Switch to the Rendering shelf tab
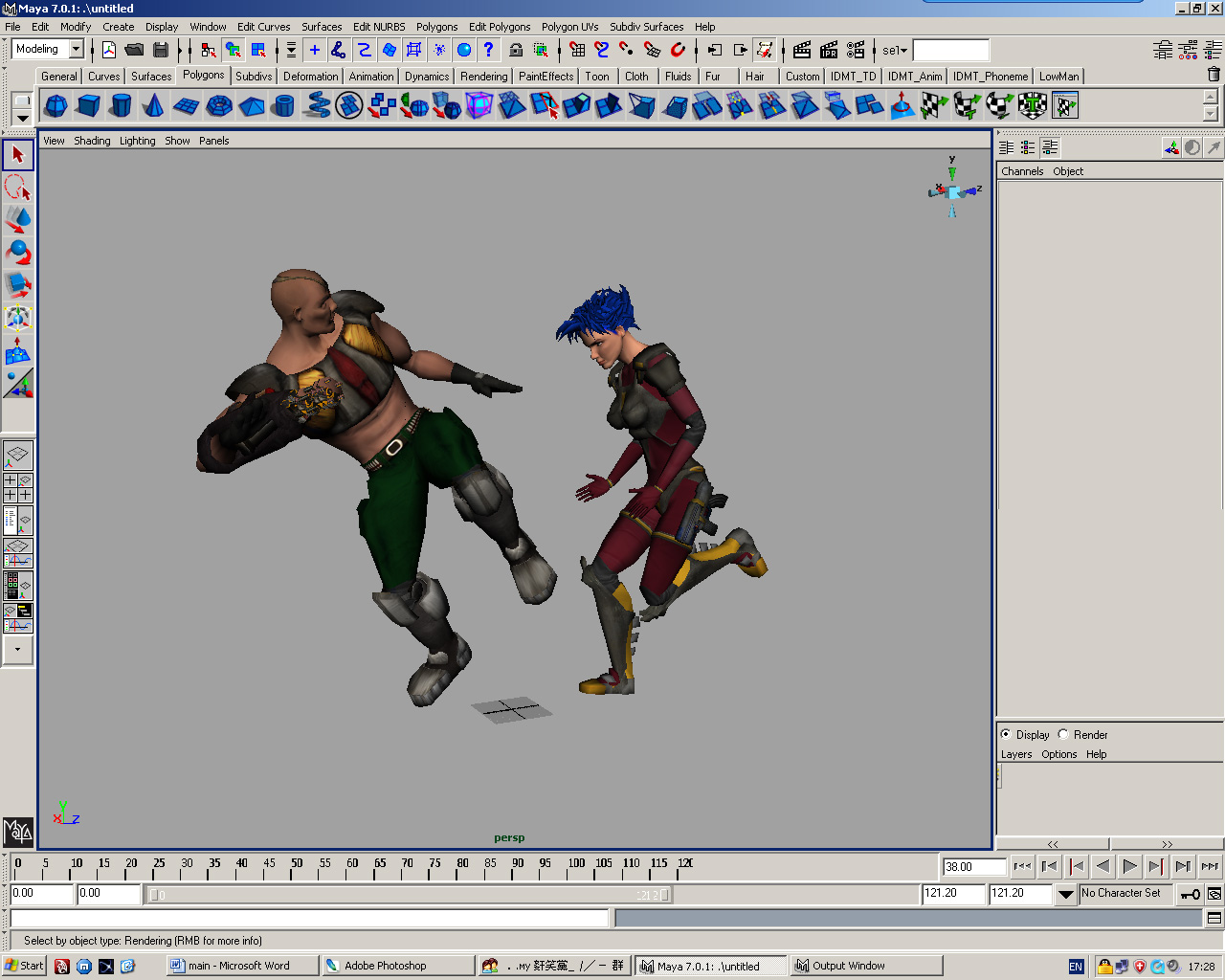The image size is (1225, 980). point(483,76)
